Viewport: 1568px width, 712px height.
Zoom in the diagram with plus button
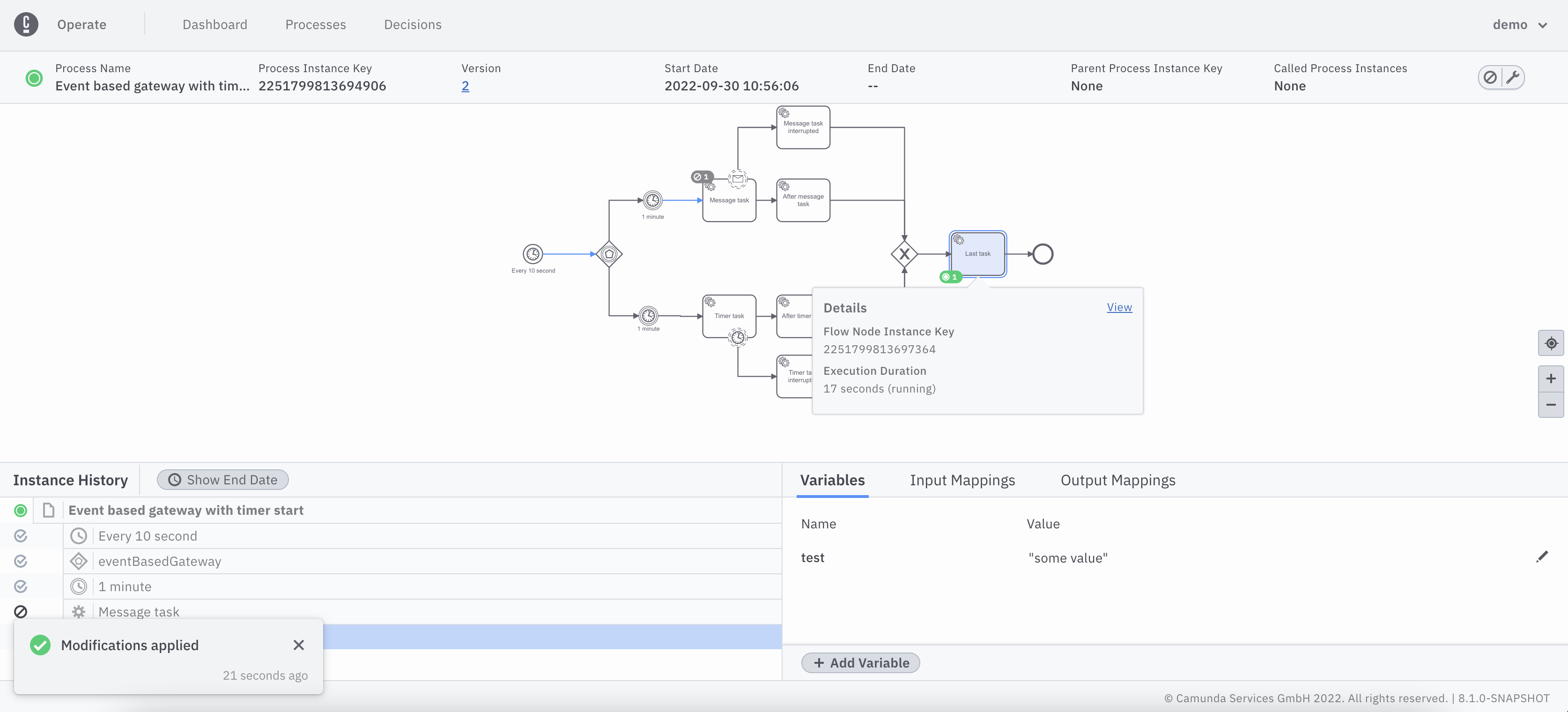pyautogui.click(x=1550, y=378)
